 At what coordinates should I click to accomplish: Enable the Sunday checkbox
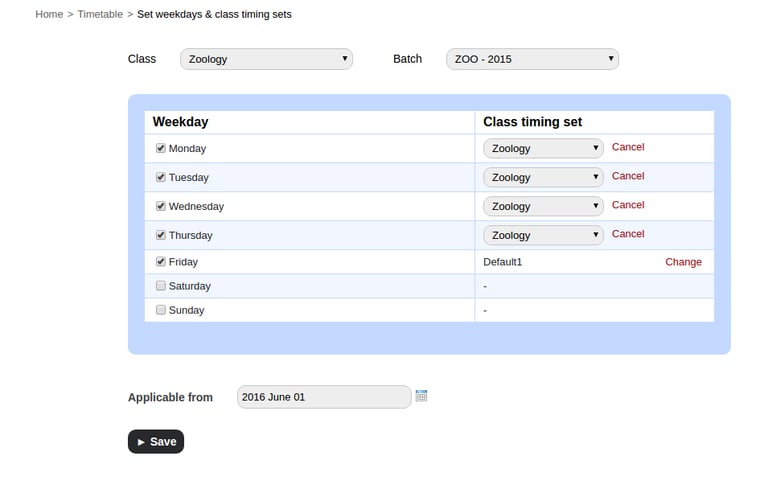tap(161, 310)
